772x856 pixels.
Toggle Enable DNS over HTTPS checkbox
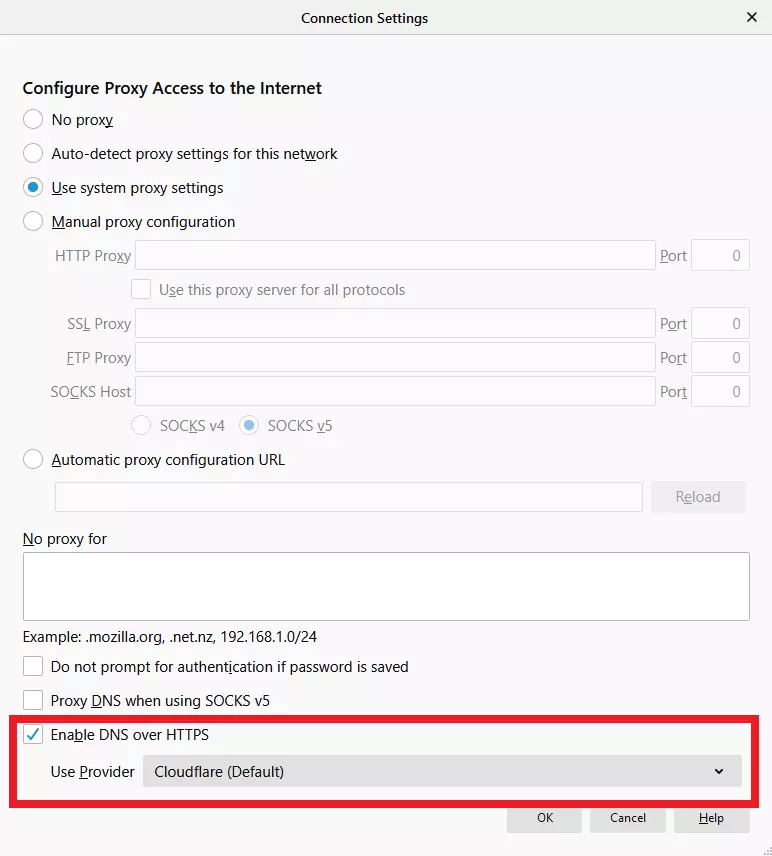coord(33,735)
